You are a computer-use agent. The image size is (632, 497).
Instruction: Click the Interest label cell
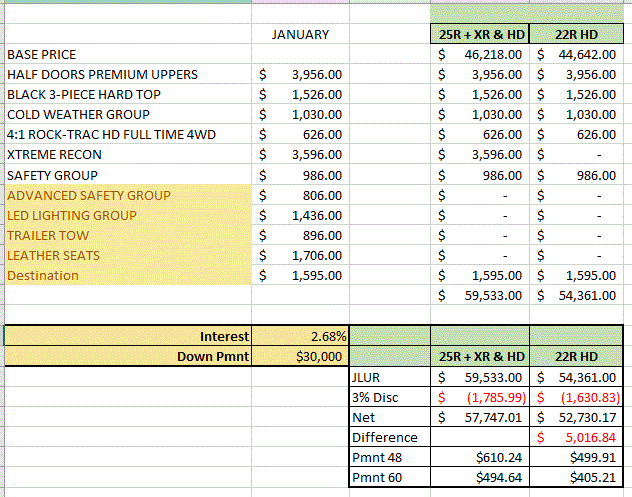[x=128, y=336]
